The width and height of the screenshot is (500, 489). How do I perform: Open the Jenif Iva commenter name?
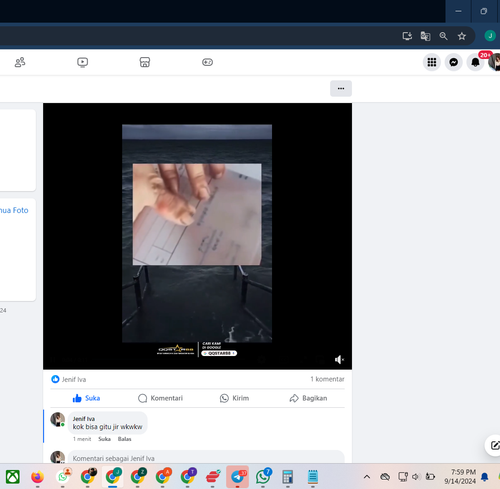[84, 419]
